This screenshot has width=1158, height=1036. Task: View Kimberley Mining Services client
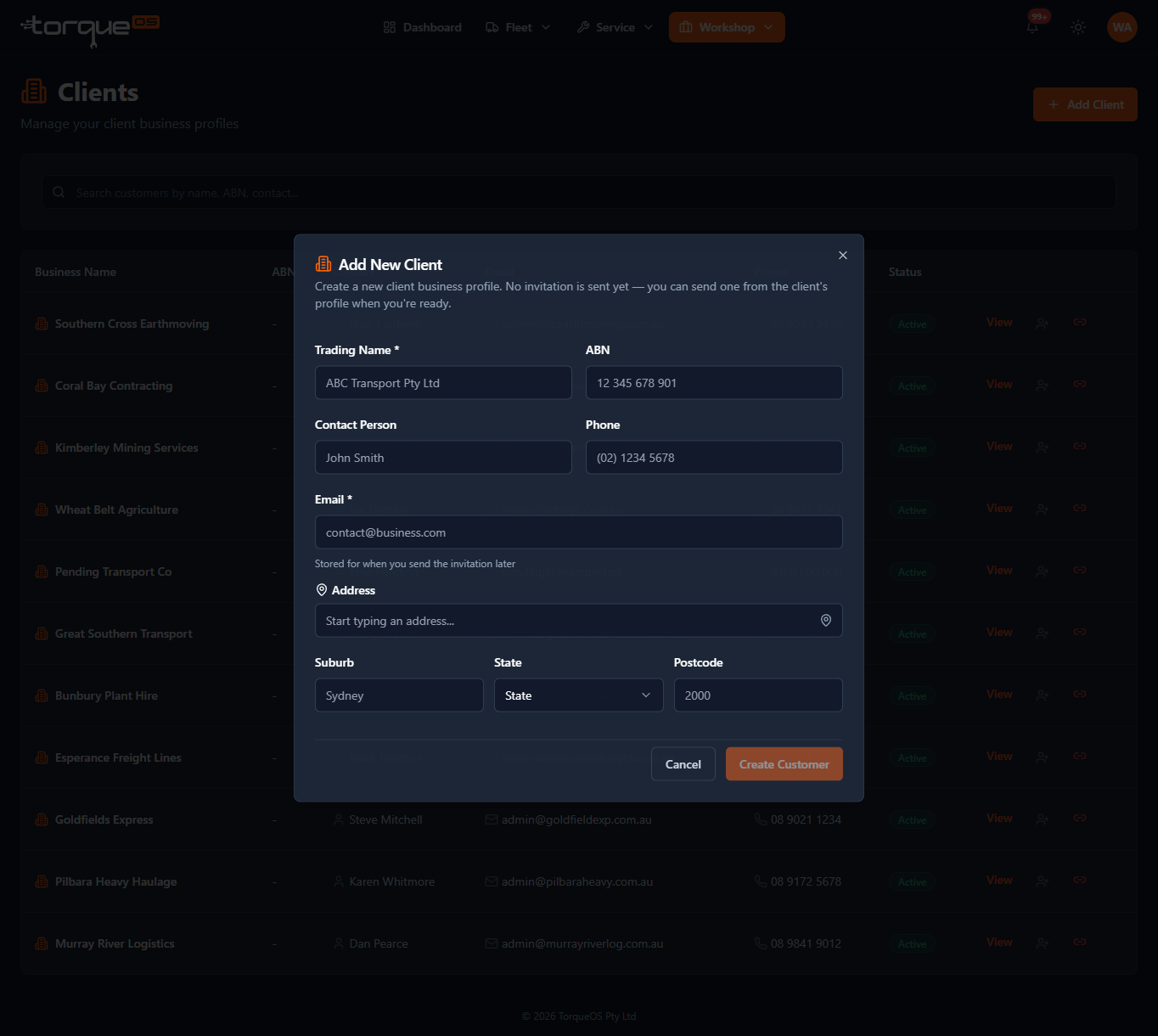pos(999,447)
